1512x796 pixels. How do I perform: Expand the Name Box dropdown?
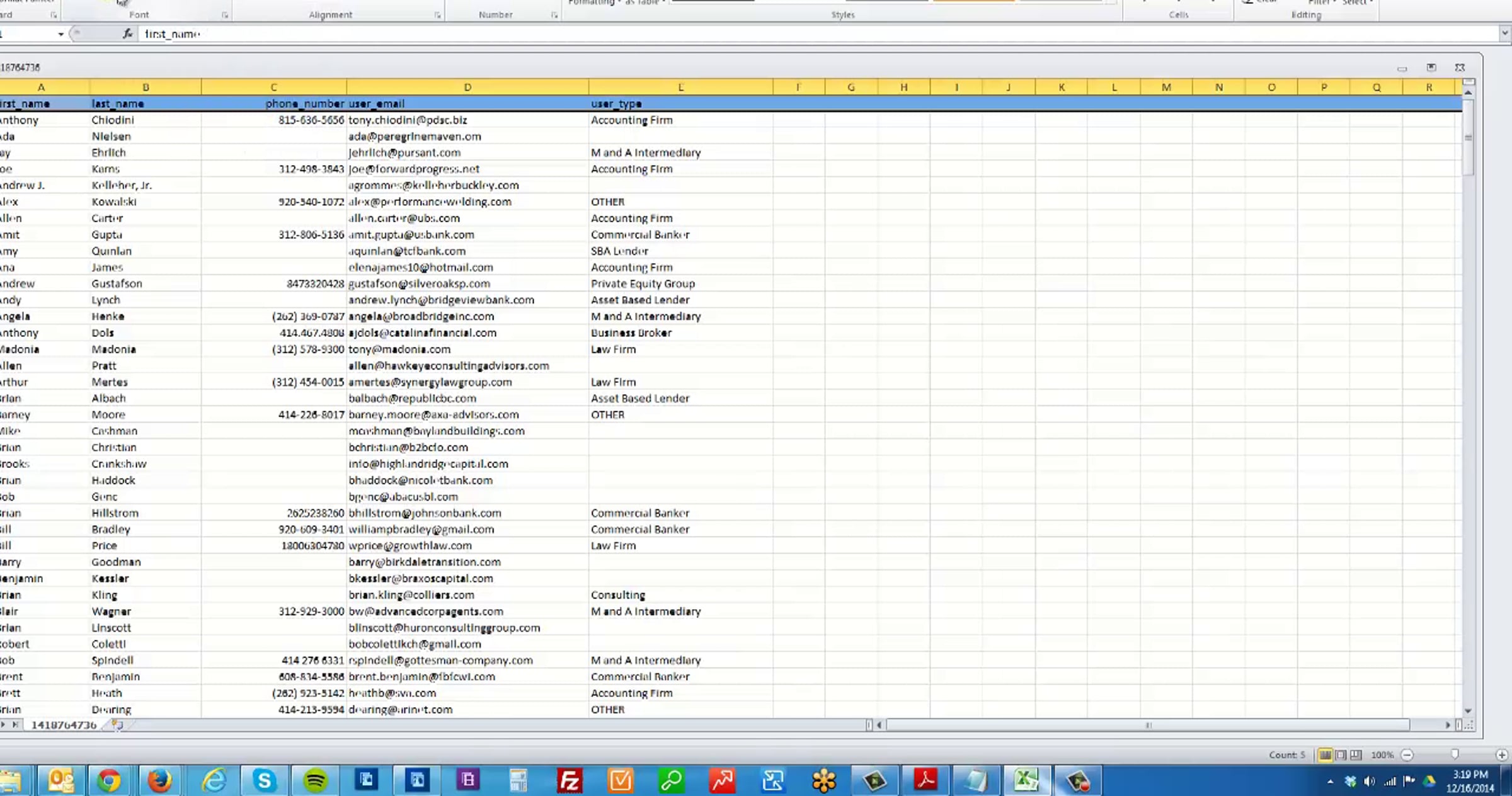click(x=60, y=34)
